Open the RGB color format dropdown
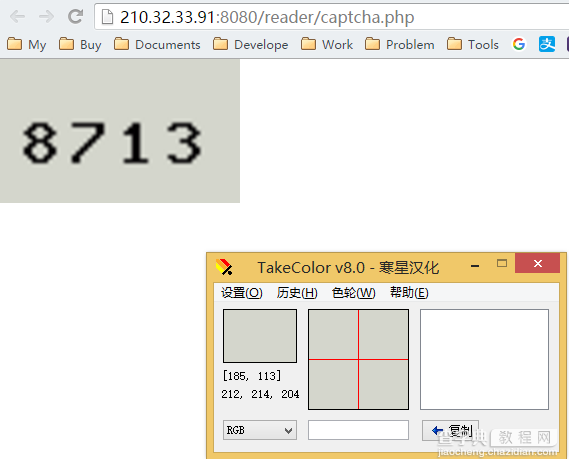Viewport: 569px width, 459px height. click(x=260, y=430)
